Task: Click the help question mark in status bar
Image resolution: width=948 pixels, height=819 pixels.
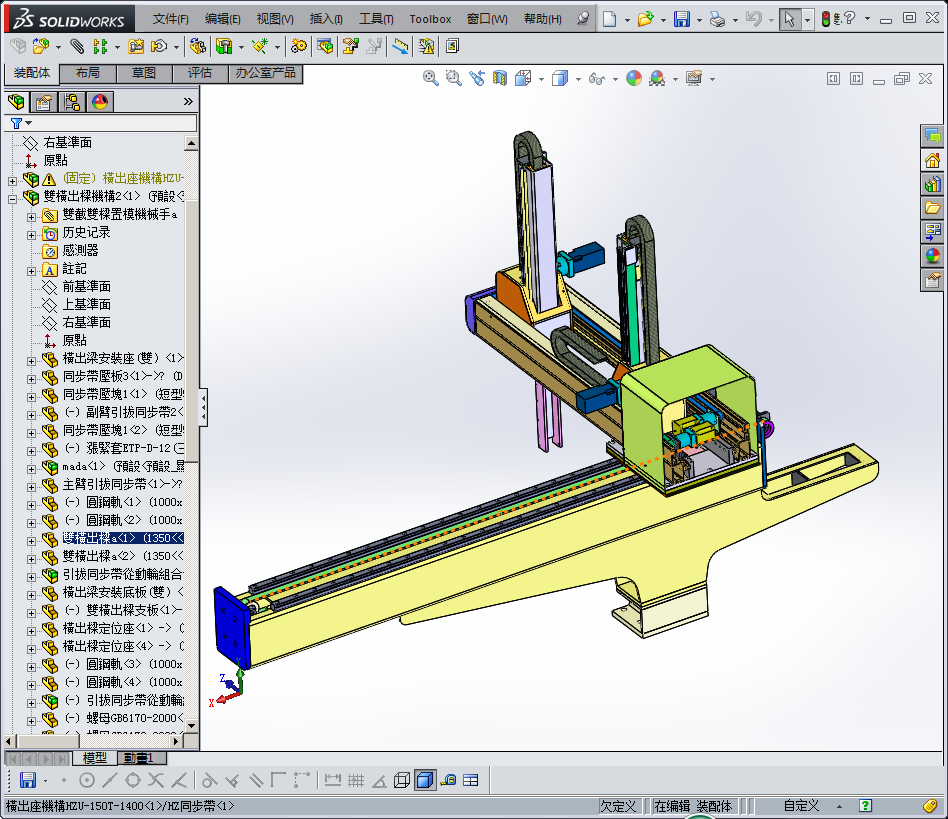Action: coord(865,806)
